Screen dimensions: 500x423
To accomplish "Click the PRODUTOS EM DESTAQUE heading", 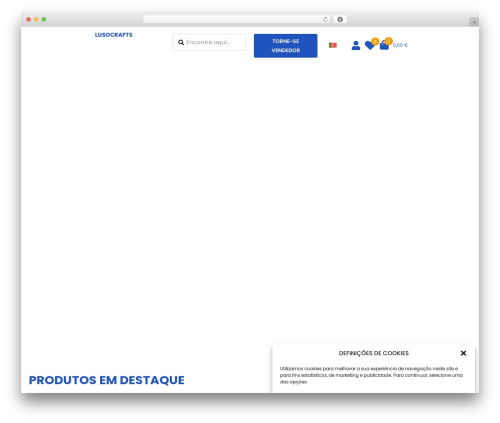I will tap(107, 380).
